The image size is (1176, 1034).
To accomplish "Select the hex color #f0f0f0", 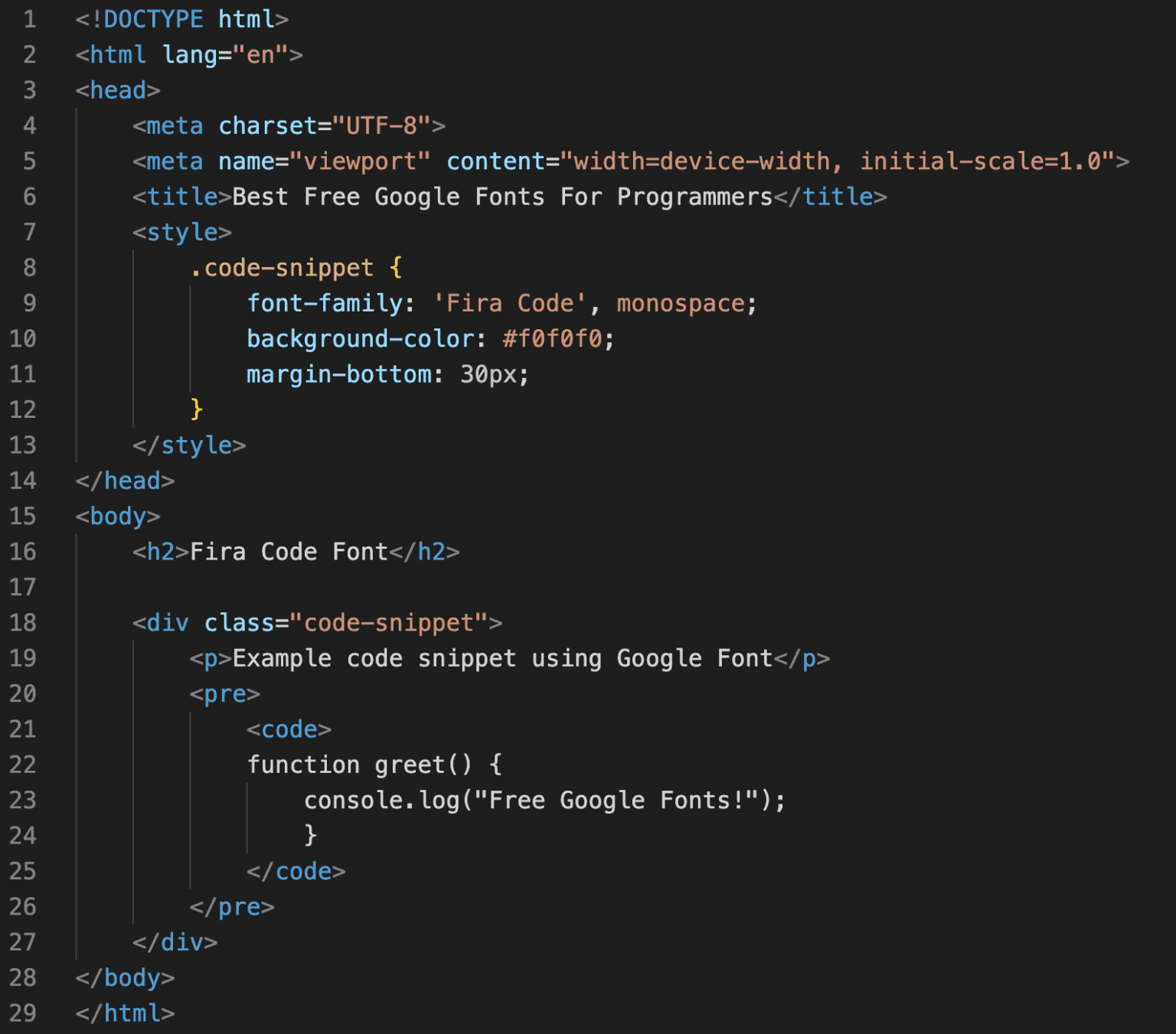I will pos(553,338).
